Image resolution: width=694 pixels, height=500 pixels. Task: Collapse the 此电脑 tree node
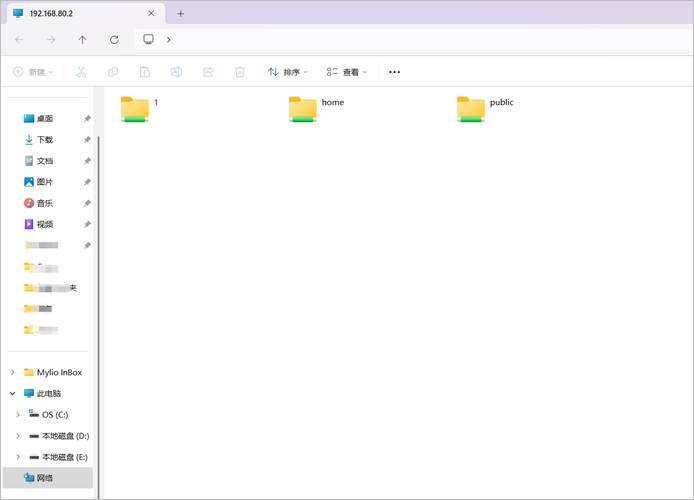coord(12,394)
